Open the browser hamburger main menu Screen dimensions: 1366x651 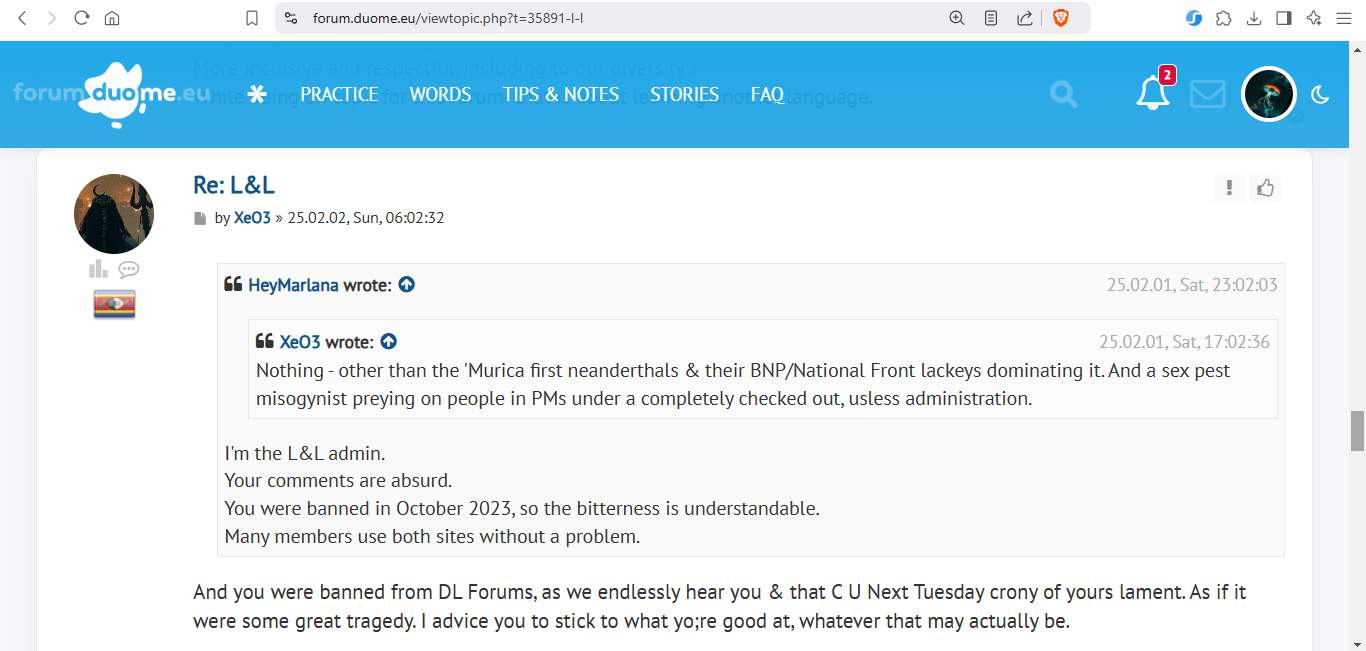point(1344,18)
